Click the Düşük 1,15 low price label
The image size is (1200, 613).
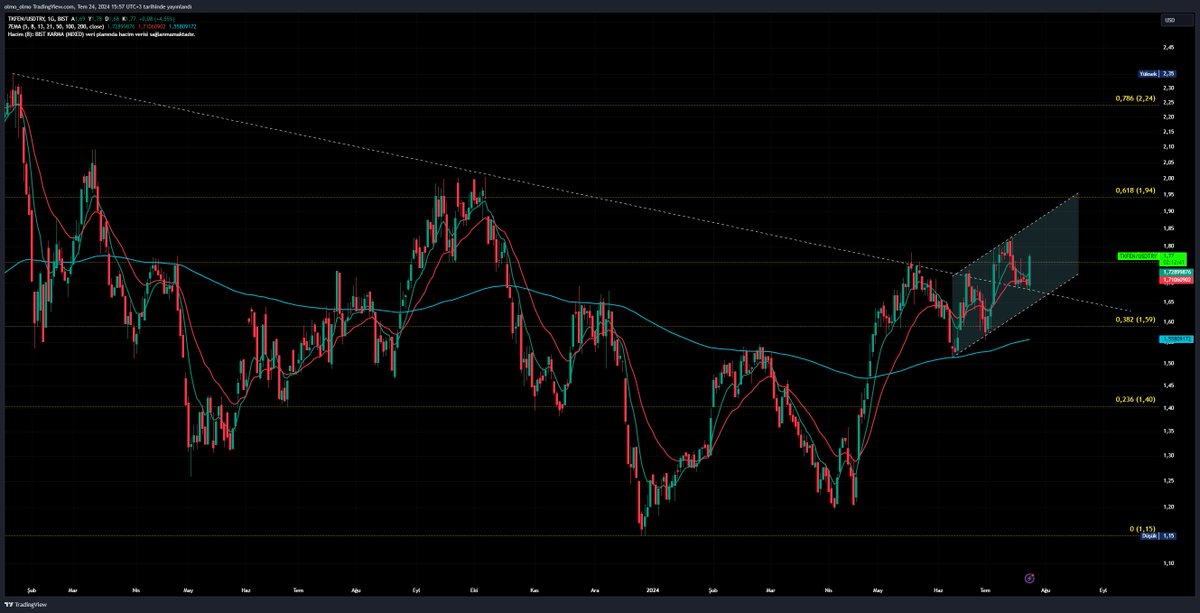pos(1156,537)
